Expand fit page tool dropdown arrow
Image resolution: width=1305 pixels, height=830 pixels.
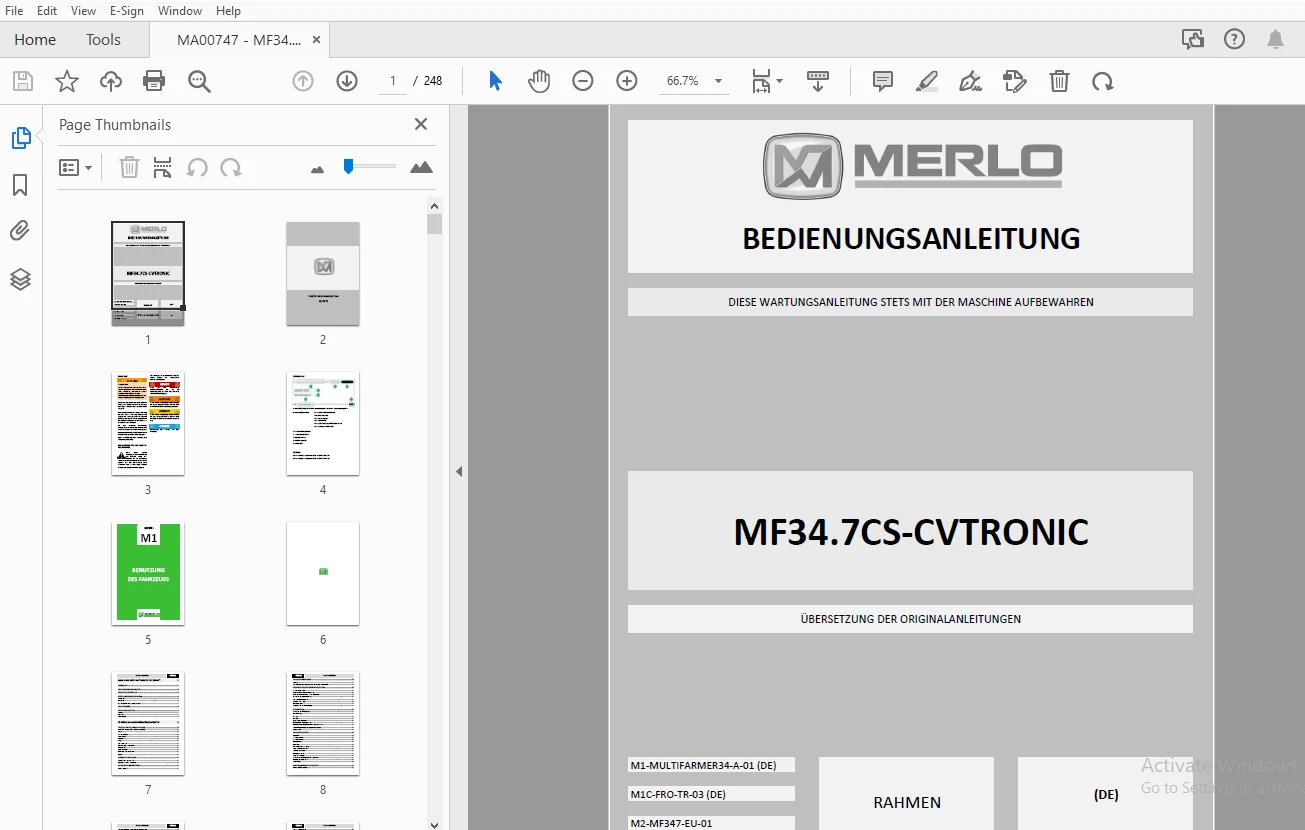780,81
